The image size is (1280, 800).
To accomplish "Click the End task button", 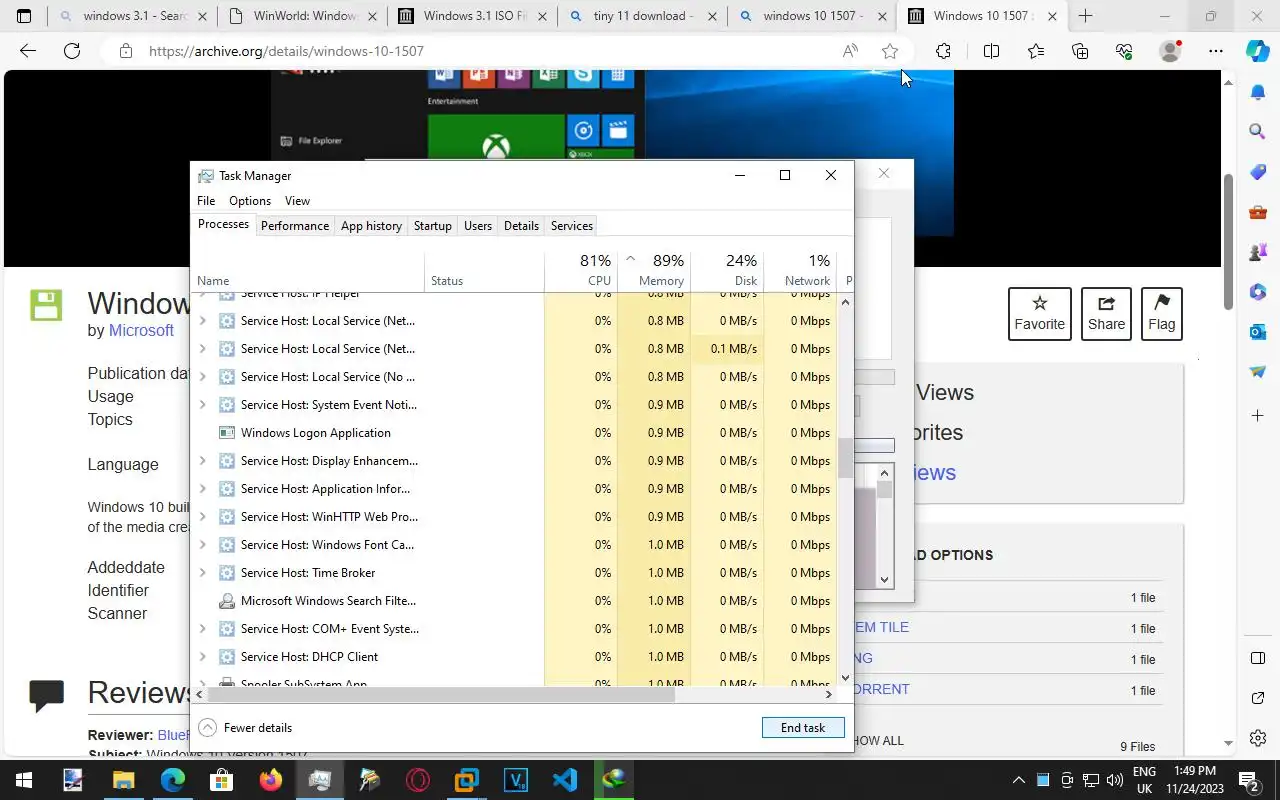I will (803, 728).
